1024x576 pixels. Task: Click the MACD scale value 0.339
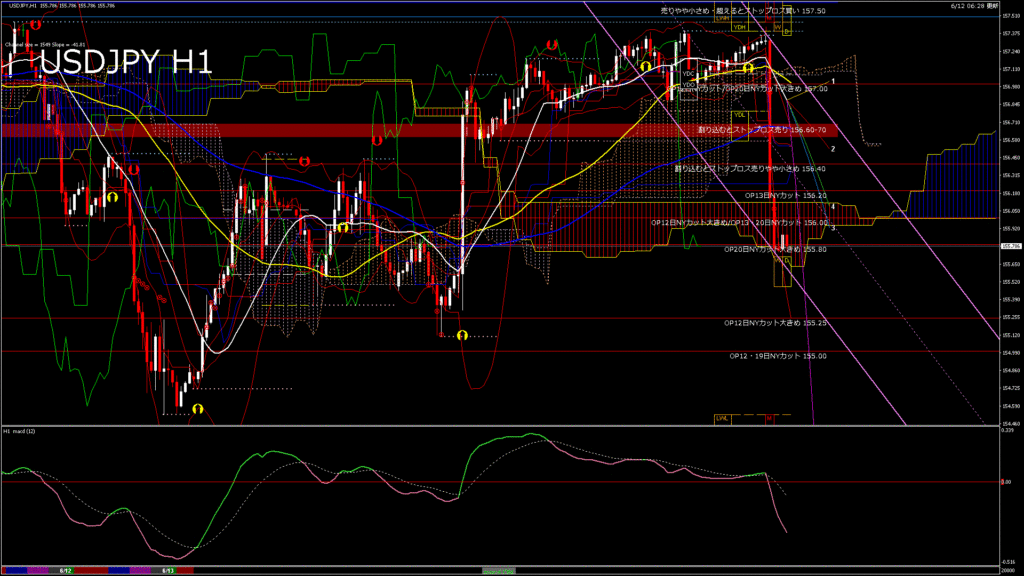pos(1007,430)
